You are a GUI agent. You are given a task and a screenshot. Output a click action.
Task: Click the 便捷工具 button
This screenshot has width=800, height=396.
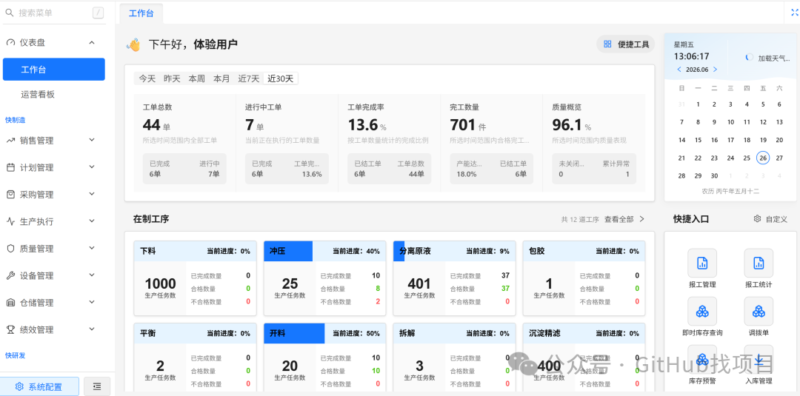click(x=626, y=44)
